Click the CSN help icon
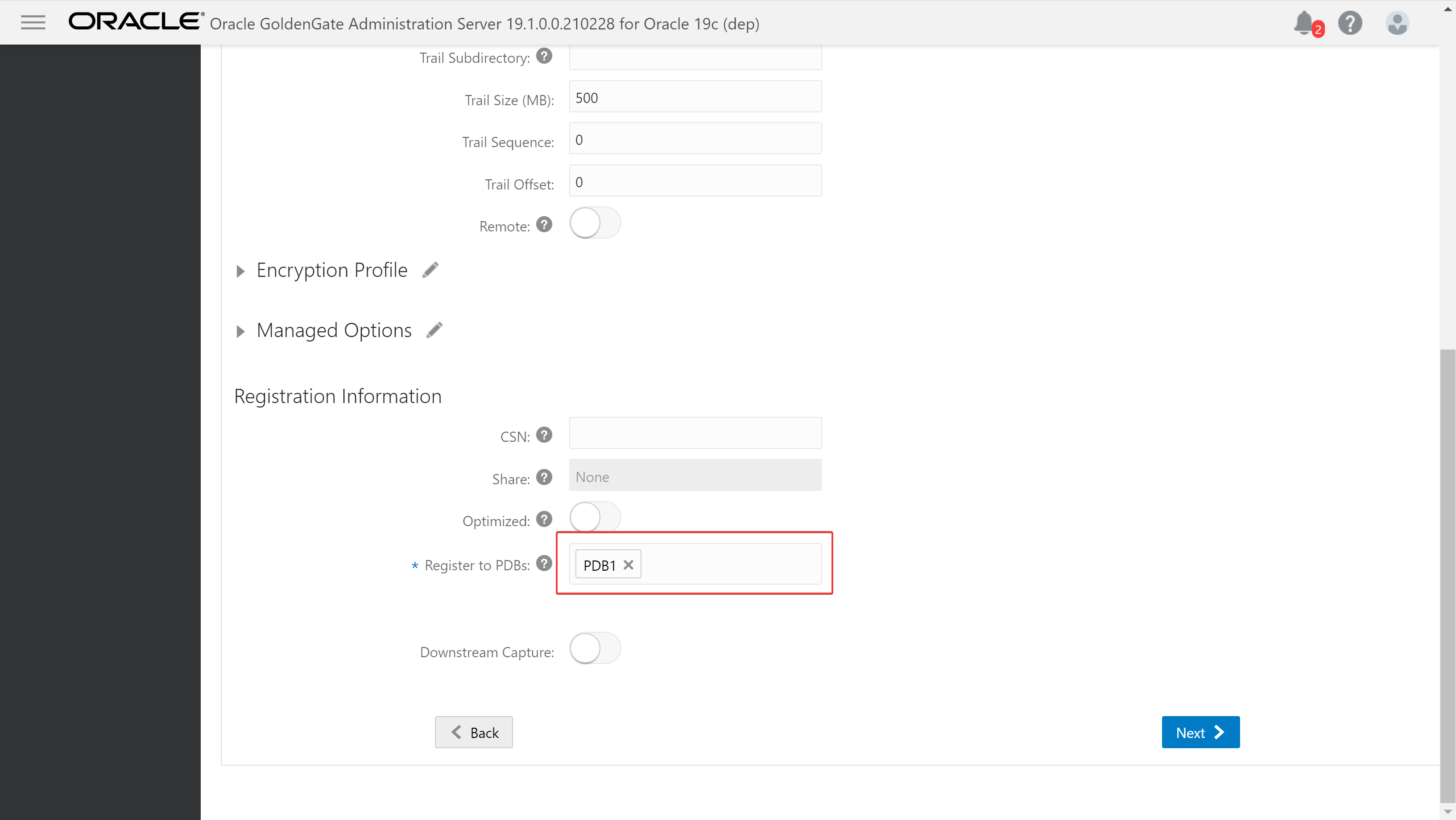Screen dimensions: 1456x820 (x=544, y=435)
